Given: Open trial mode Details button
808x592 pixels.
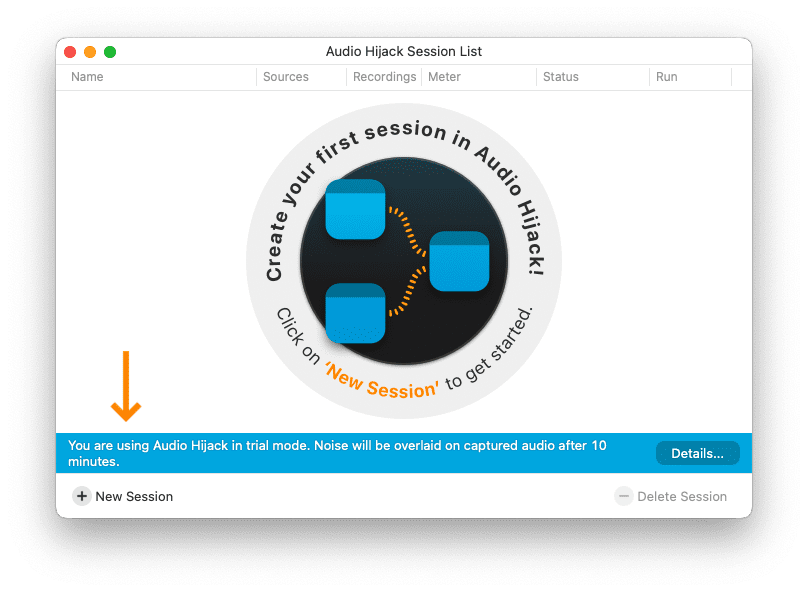Looking at the screenshot, I should coord(697,453).
